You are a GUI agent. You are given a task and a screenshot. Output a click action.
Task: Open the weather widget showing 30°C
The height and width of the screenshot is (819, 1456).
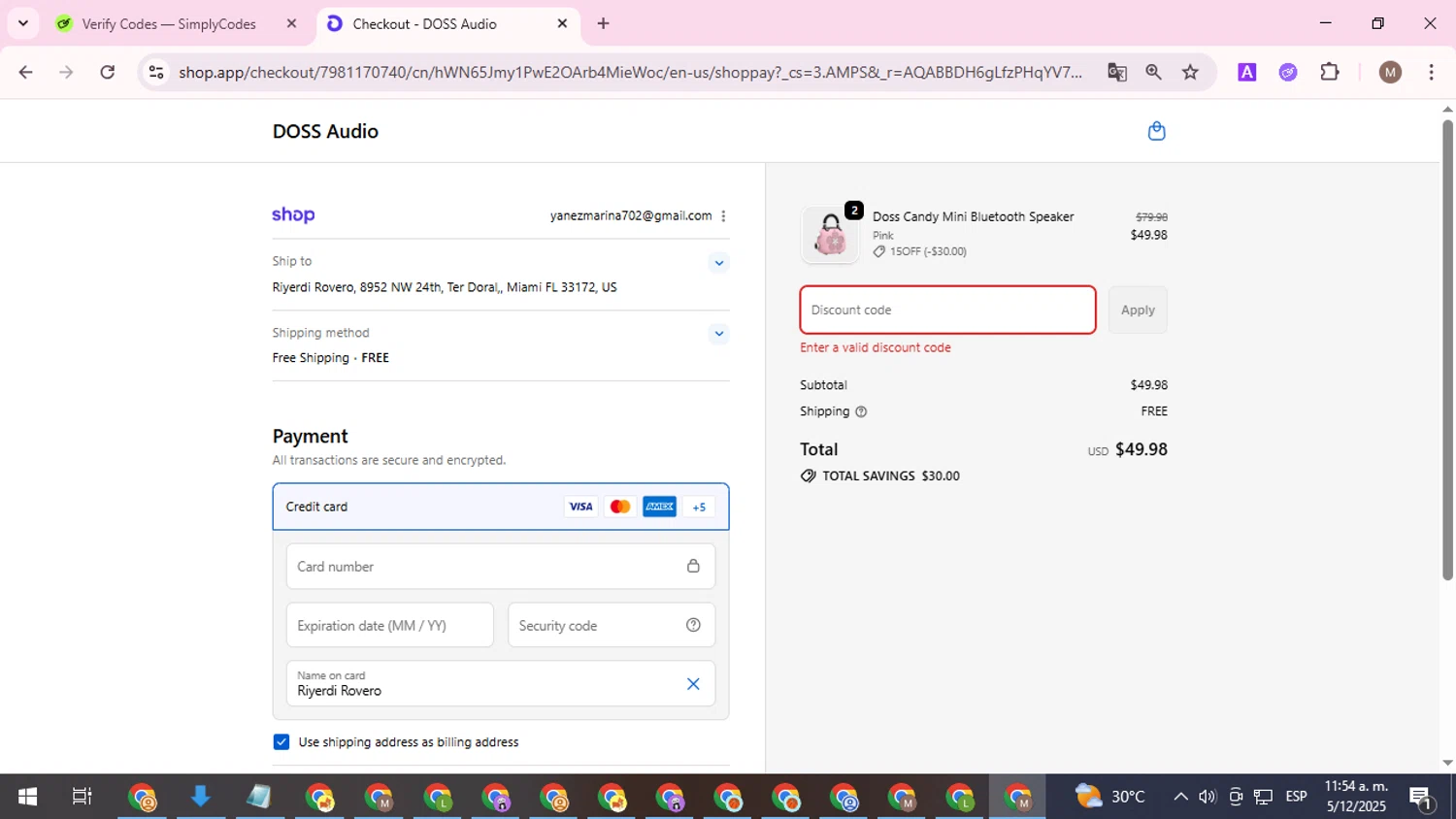tap(1110, 797)
